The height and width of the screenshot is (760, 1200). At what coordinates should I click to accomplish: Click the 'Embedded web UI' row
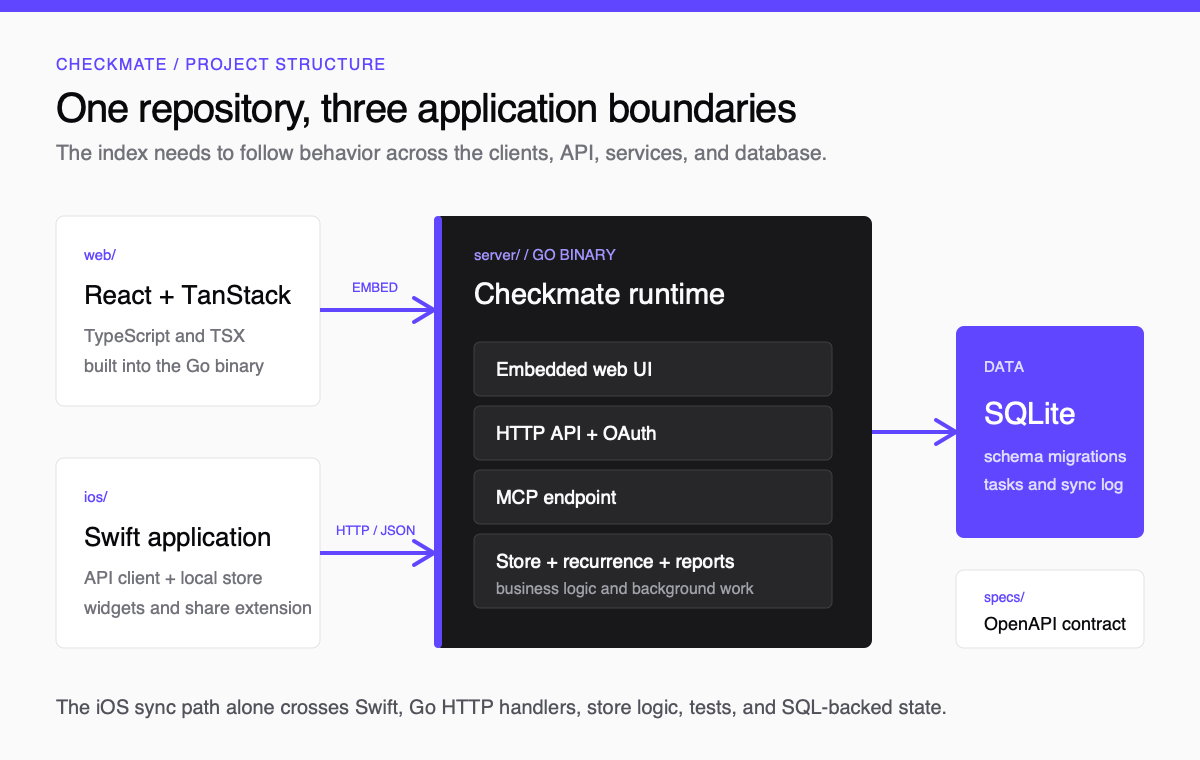coord(653,369)
